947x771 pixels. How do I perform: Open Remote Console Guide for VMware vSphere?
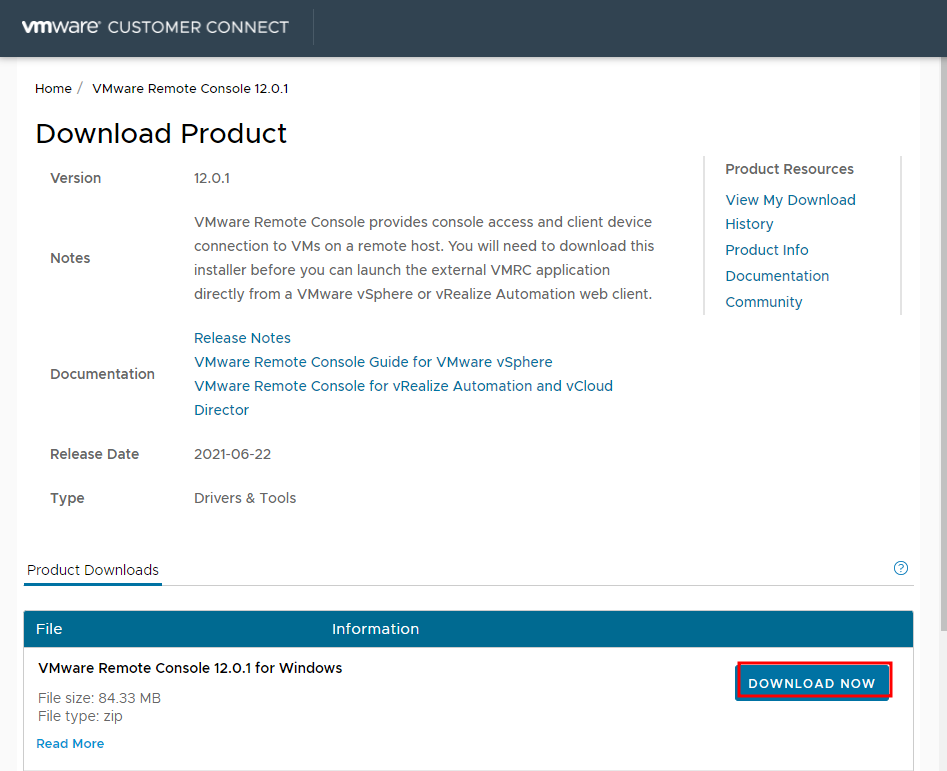373,362
